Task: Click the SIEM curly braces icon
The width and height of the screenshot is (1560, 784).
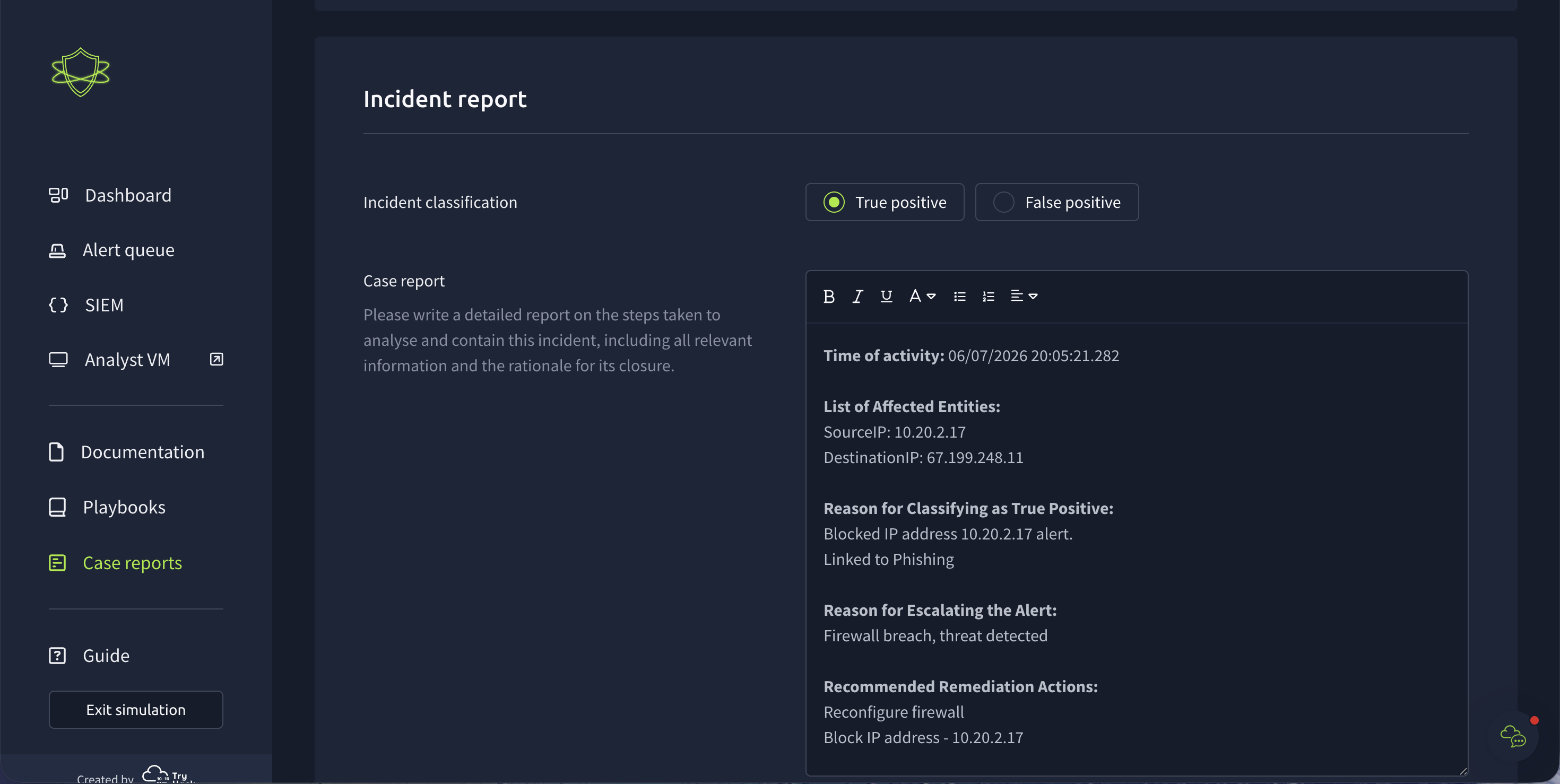Action: [58, 304]
